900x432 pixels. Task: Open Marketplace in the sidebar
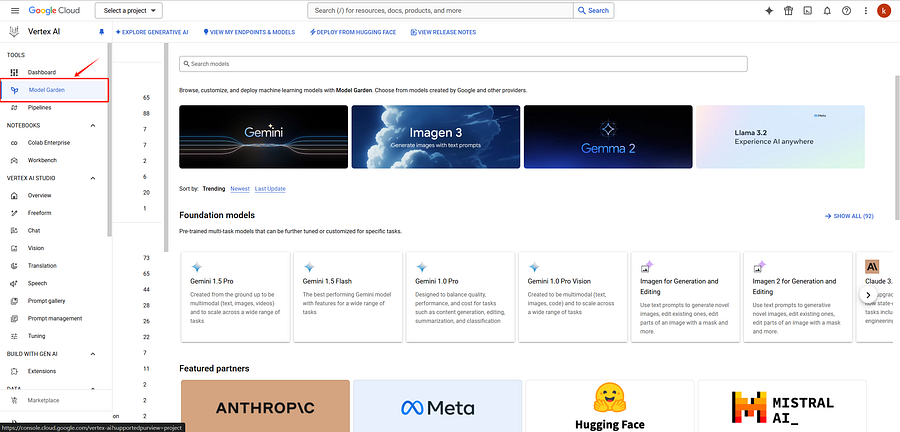click(44, 400)
